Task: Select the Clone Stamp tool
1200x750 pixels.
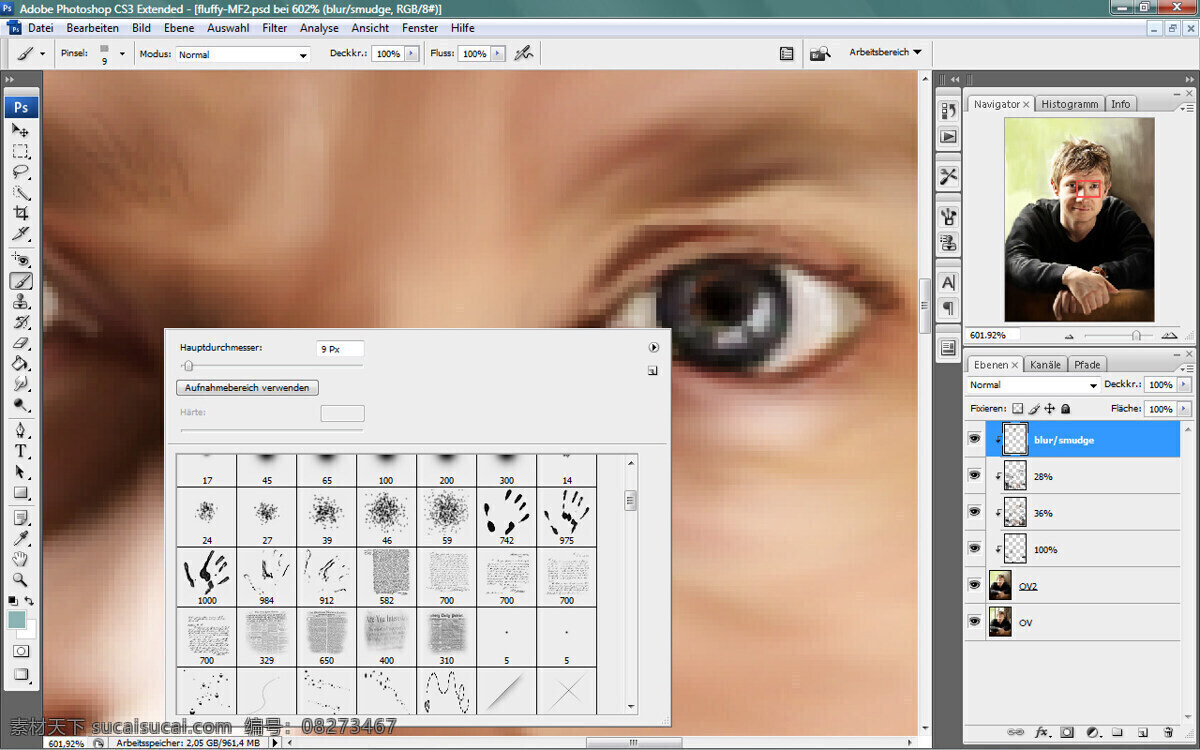Action: [x=20, y=302]
